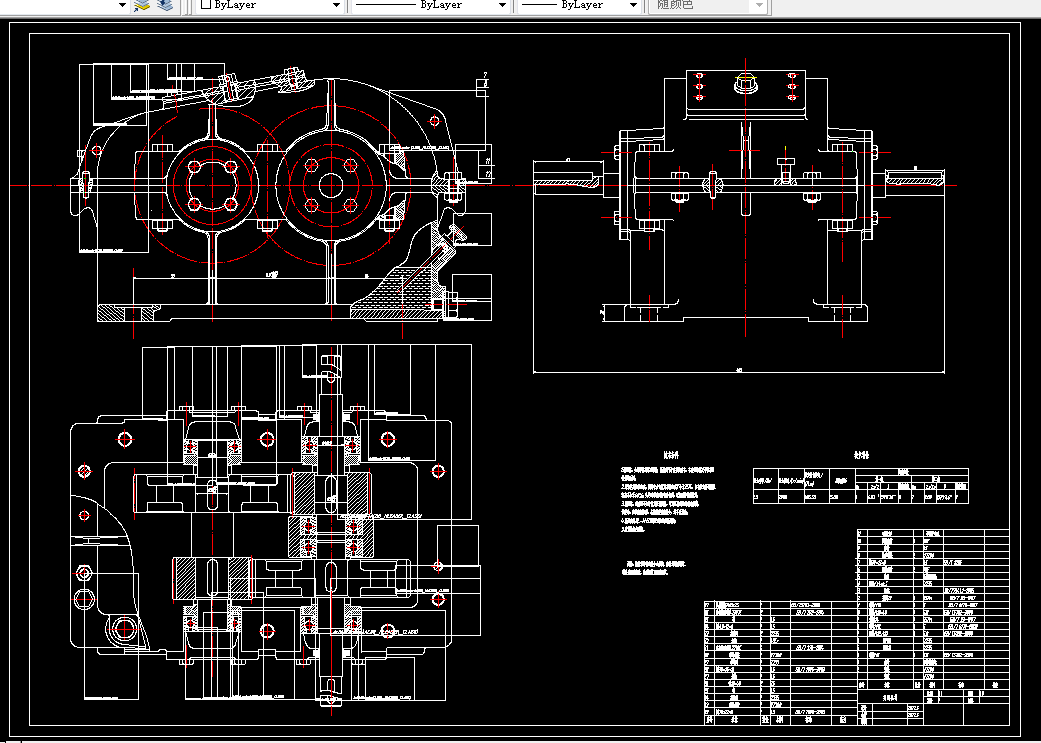Select the technical requirements text block
The width and height of the screenshot is (1041, 743).
[667, 499]
